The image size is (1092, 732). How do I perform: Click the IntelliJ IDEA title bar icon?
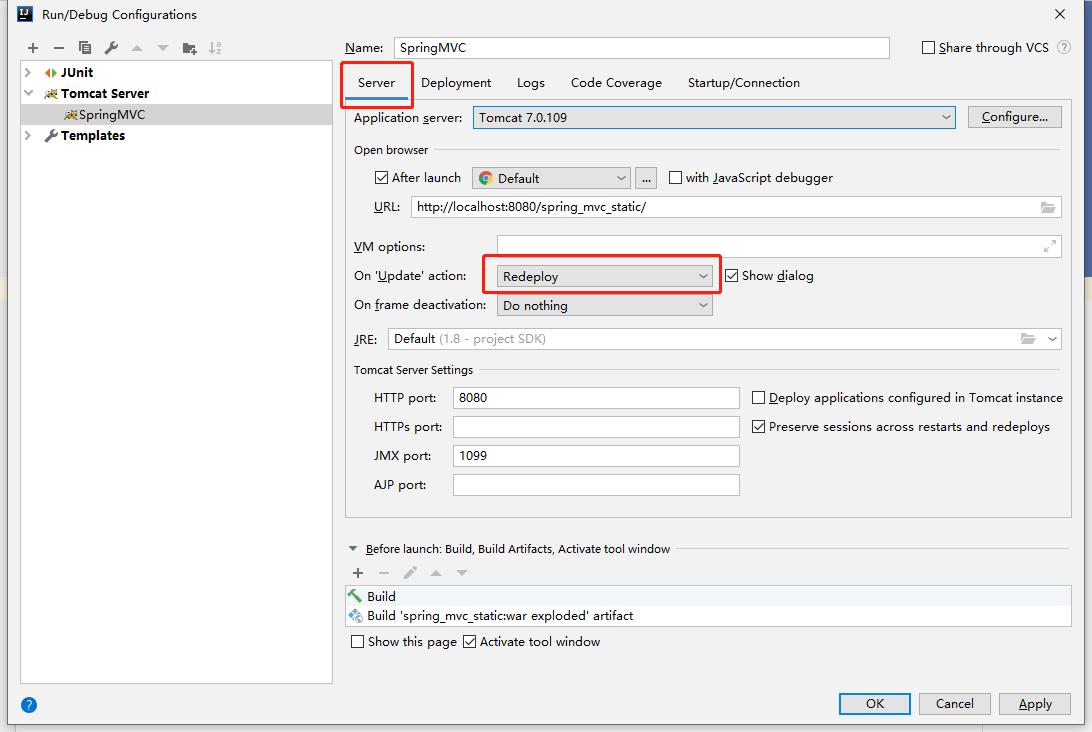click(25, 14)
